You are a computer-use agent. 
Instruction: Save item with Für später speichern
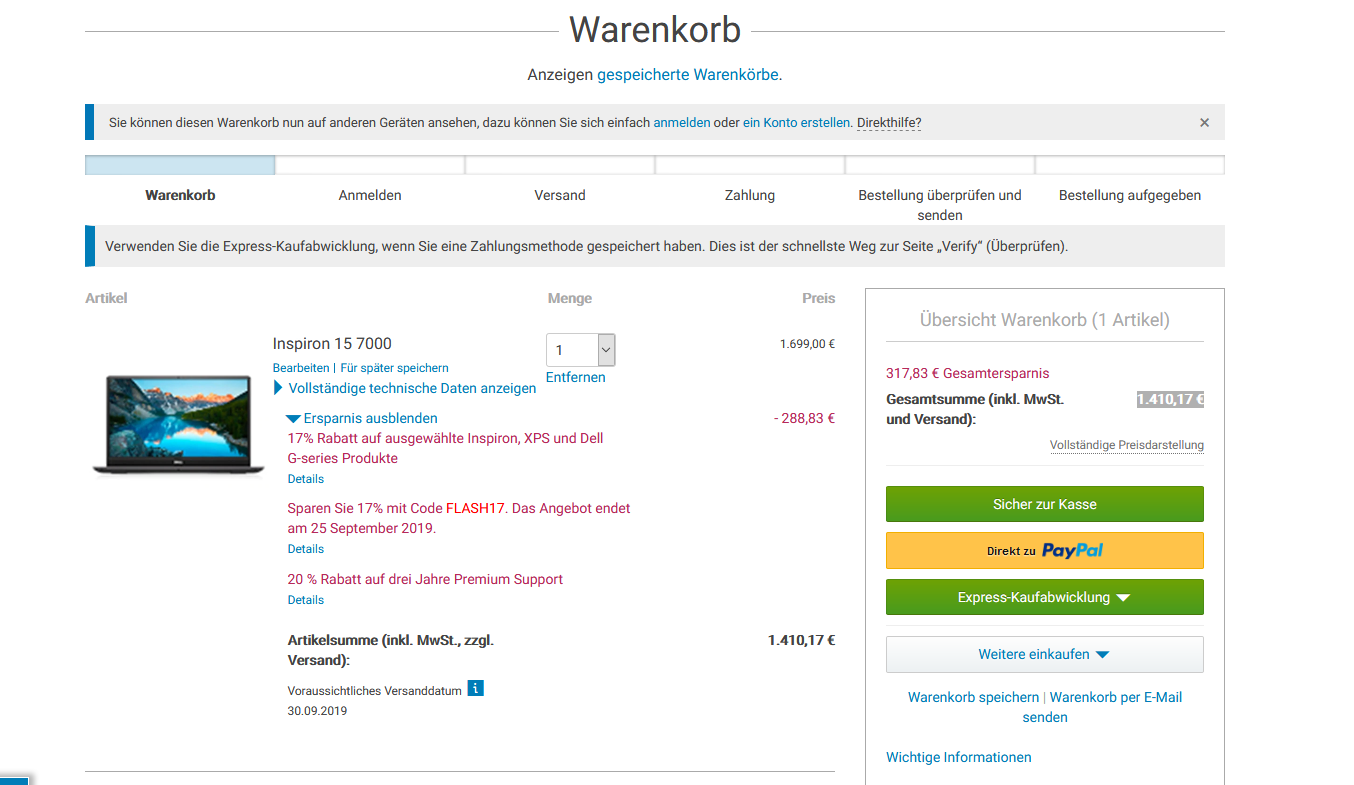point(394,368)
